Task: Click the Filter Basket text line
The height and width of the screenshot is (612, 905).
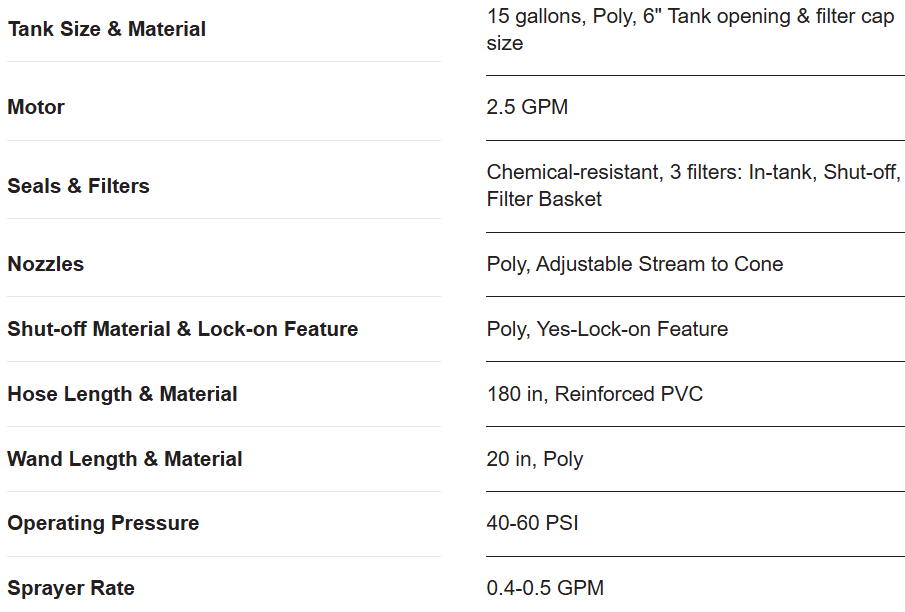Action: point(544,199)
